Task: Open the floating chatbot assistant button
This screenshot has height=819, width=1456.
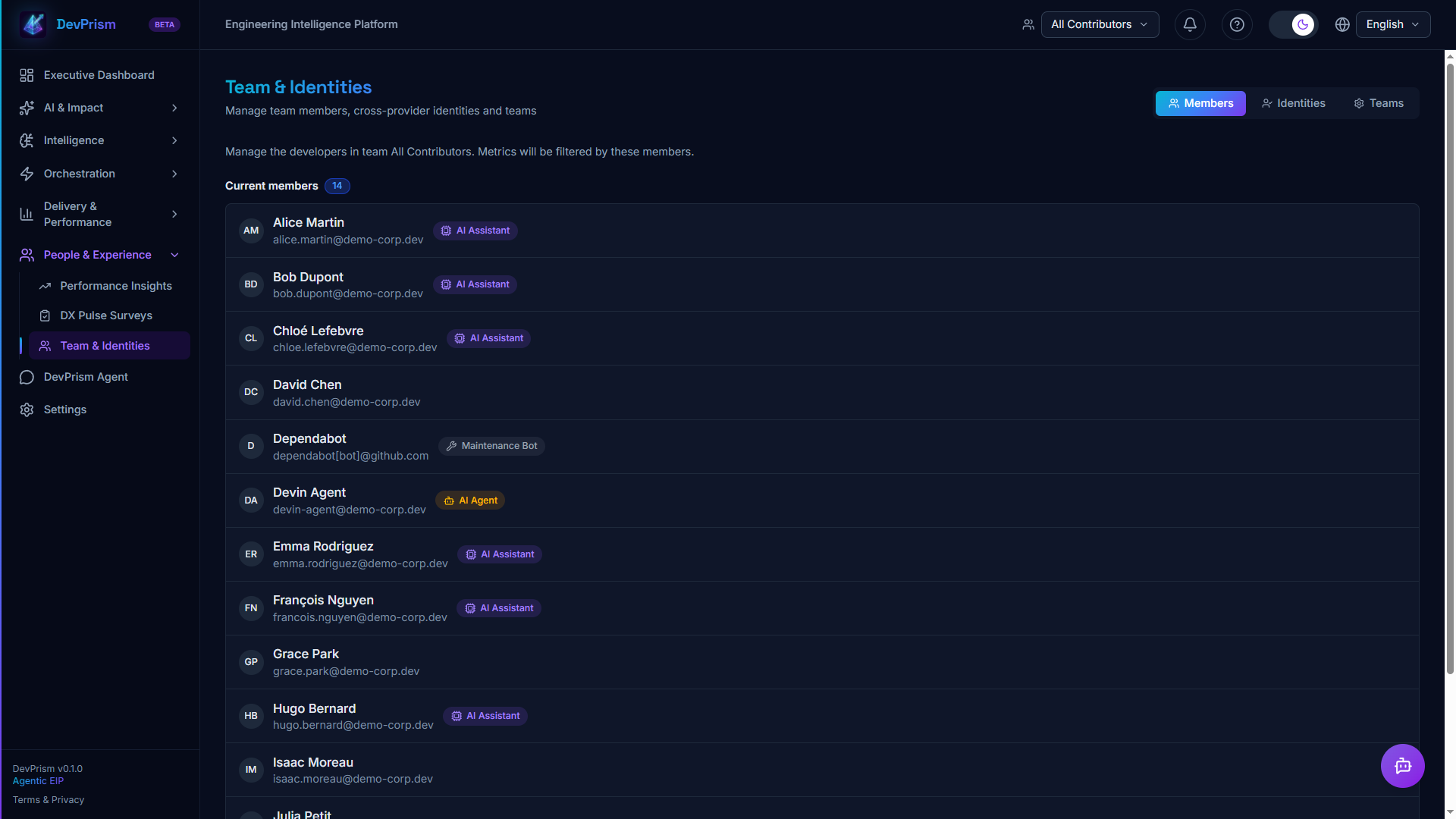Action: tap(1402, 766)
